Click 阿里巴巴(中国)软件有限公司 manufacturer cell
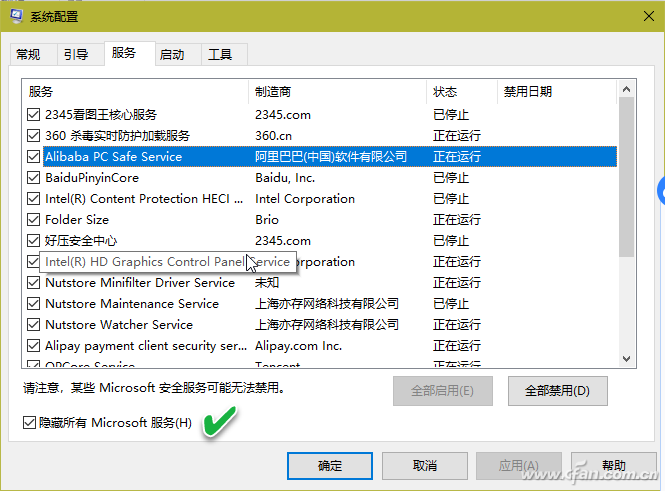Image resolution: width=665 pixels, height=491 pixels. point(331,156)
